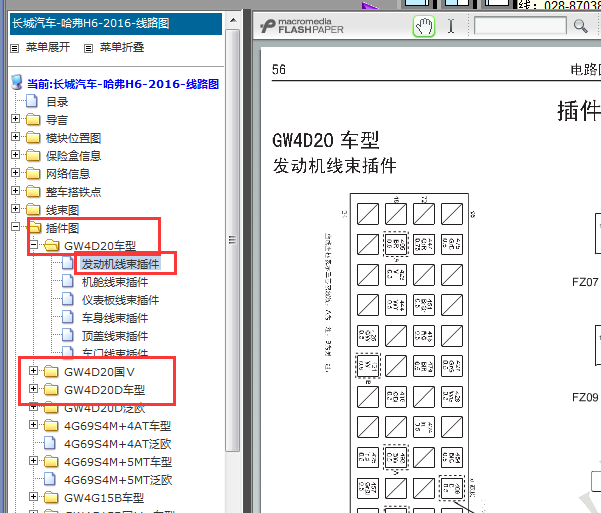Open the 当前:长城汽车-哈弗H6-2016-线路图 root link
Screen dimensions: 601x513
(123, 84)
